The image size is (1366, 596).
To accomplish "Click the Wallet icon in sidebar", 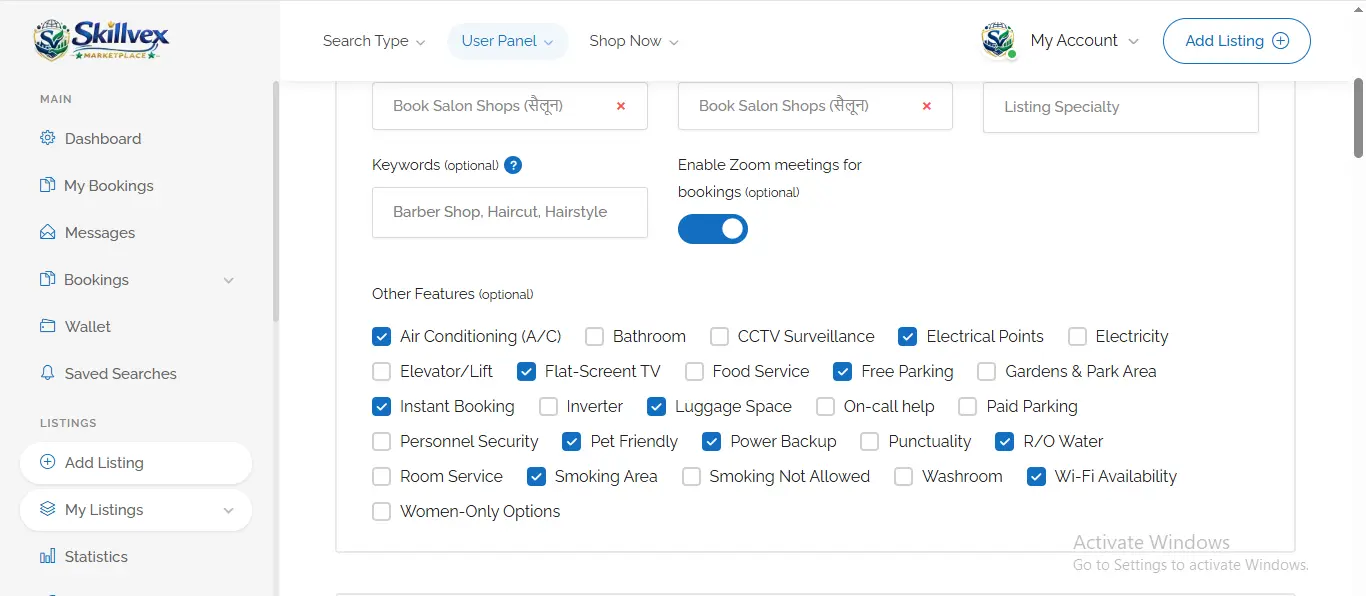I will tap(47, 326).
